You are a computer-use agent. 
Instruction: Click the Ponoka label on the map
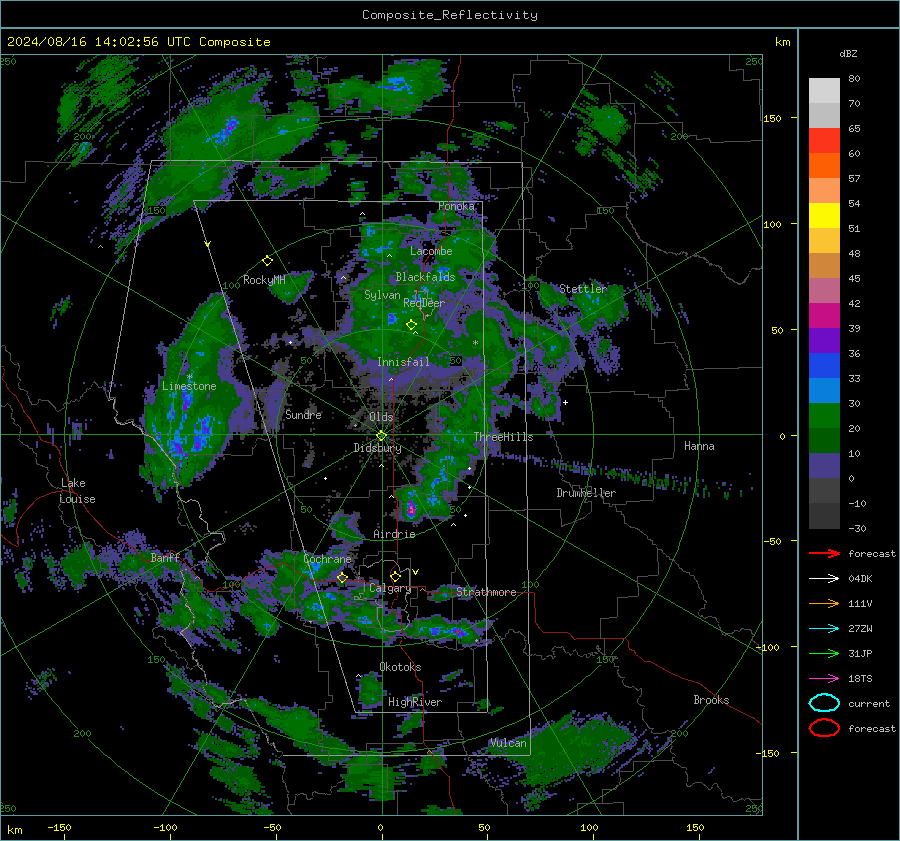456,206
